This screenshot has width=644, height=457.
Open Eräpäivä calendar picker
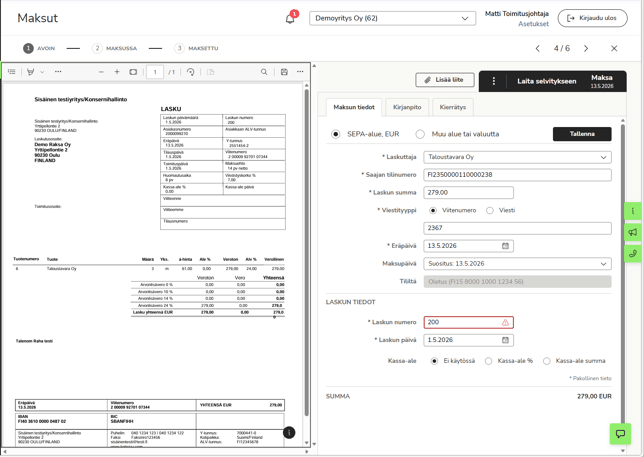(x=505, y=246)
